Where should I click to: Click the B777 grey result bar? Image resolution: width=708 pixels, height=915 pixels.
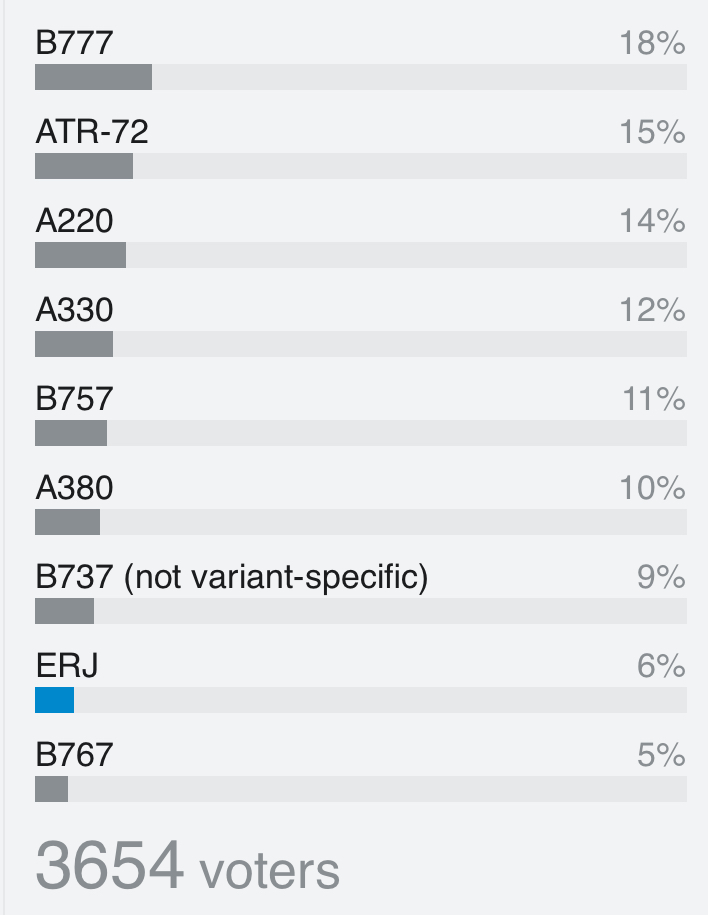93,77
